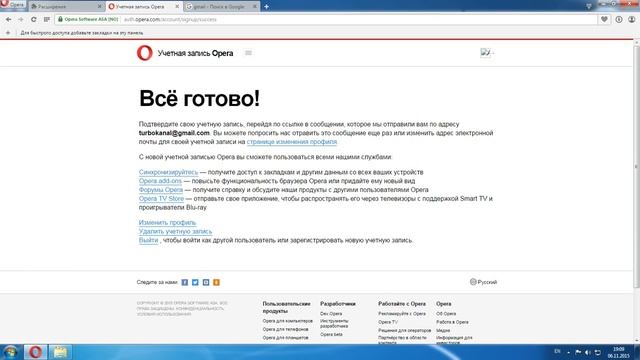Viewport: 640px width, 360px height.
Task: Open footer link Opera для компьютеров
Action: click(287, 321)
